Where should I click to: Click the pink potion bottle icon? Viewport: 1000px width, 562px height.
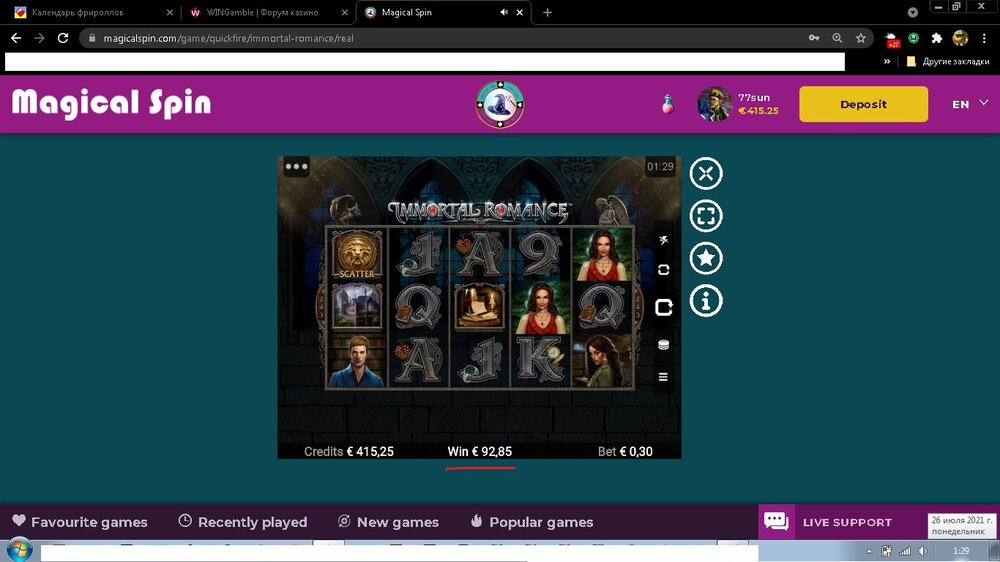pyautogui.click(x=667, y=104)
